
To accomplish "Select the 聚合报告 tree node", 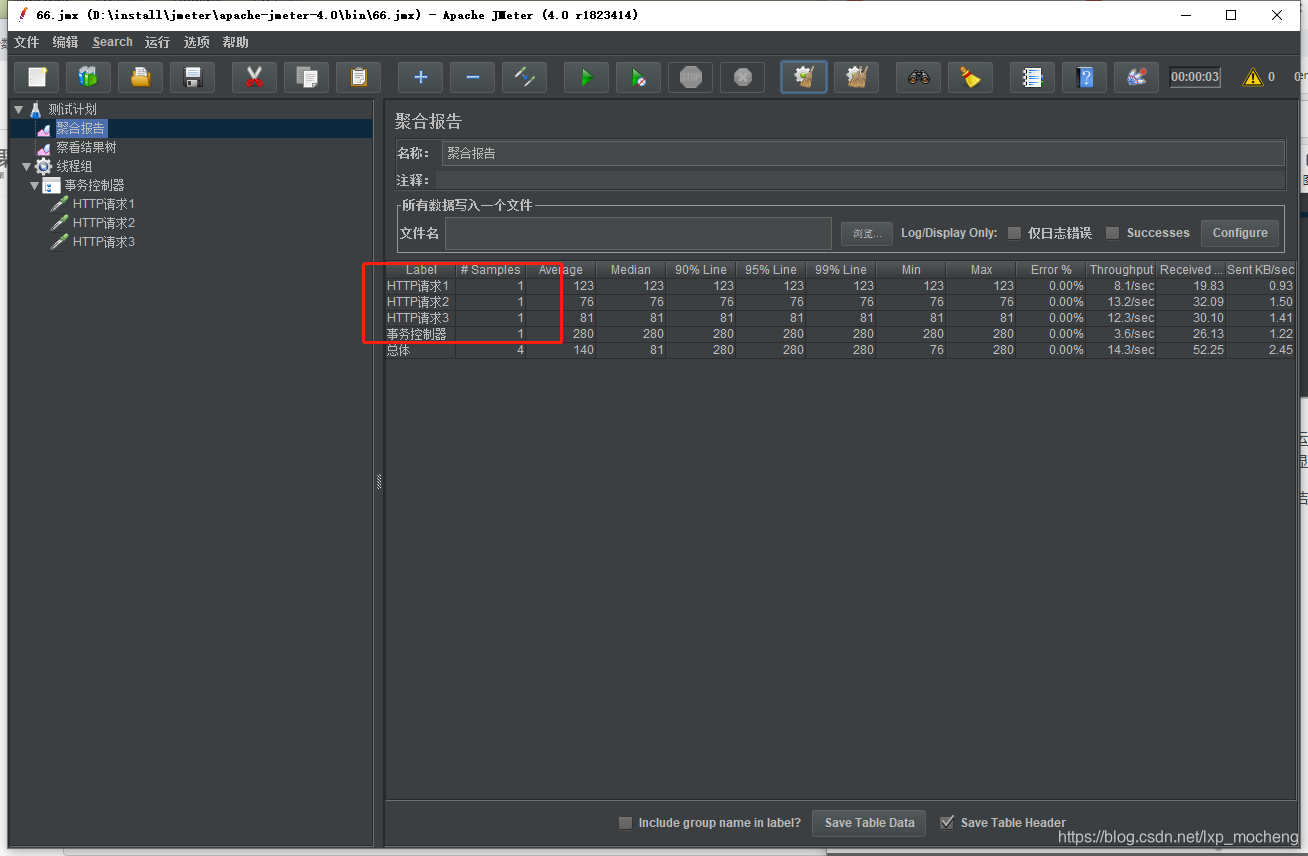I will click(x=80, y=128).
